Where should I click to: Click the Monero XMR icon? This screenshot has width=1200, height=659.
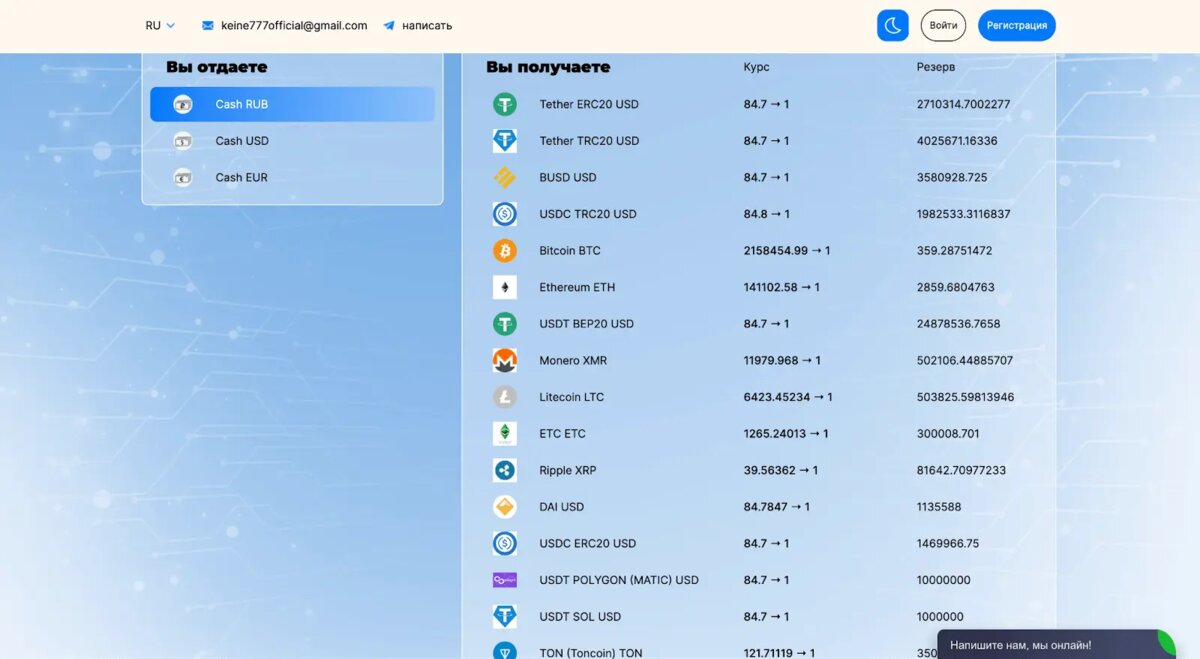(504, 360)
